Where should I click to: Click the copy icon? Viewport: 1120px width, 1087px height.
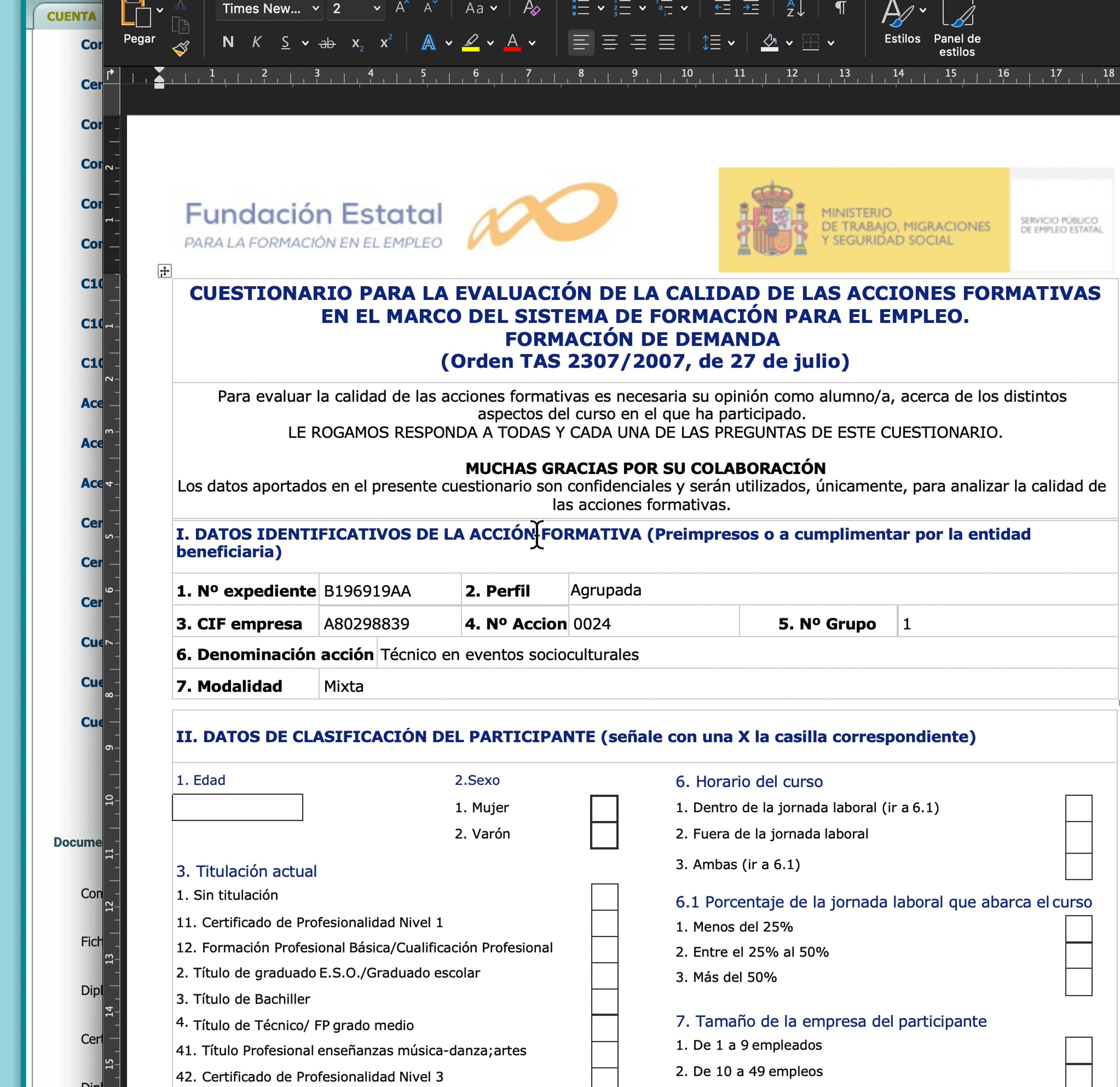click(x=181, y=26)
